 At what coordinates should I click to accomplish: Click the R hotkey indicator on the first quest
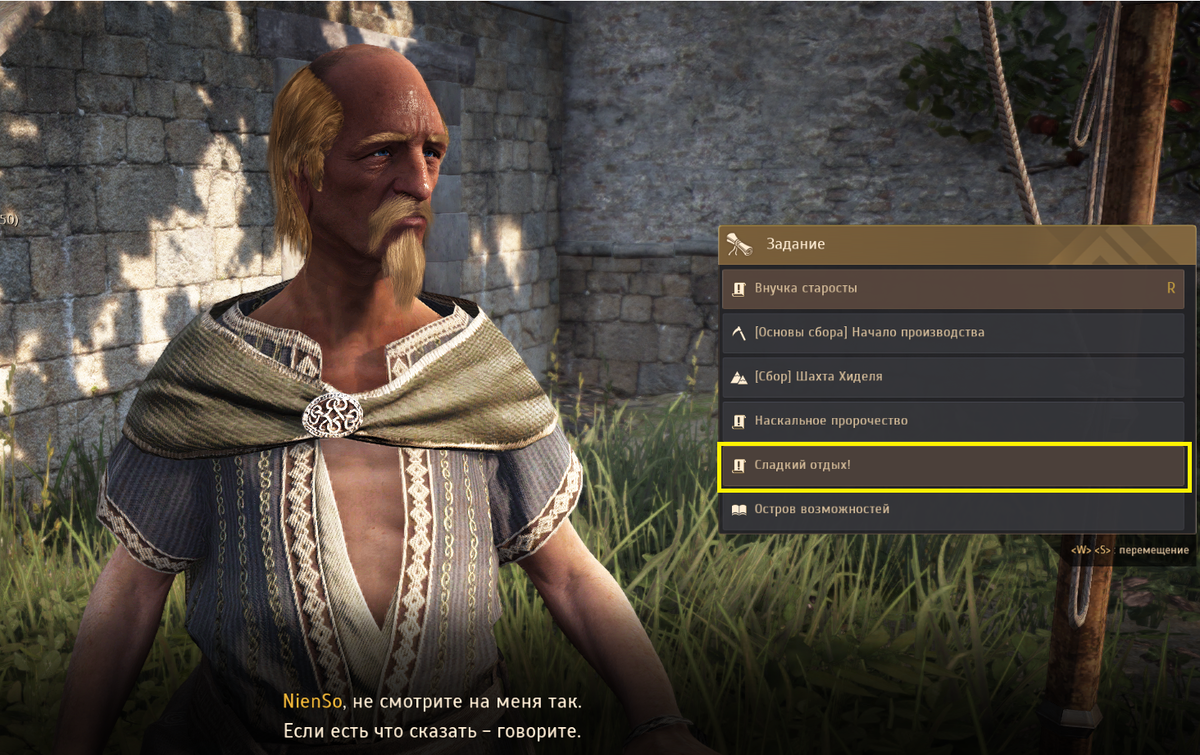(x=1171, y=288)
